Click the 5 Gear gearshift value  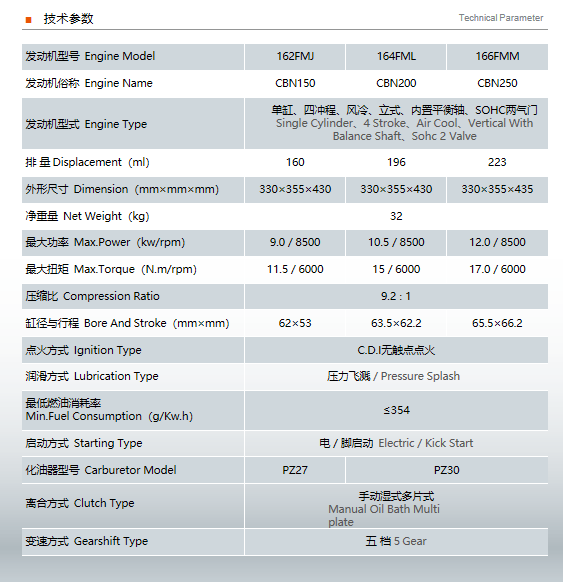click(x=410, y=541)
